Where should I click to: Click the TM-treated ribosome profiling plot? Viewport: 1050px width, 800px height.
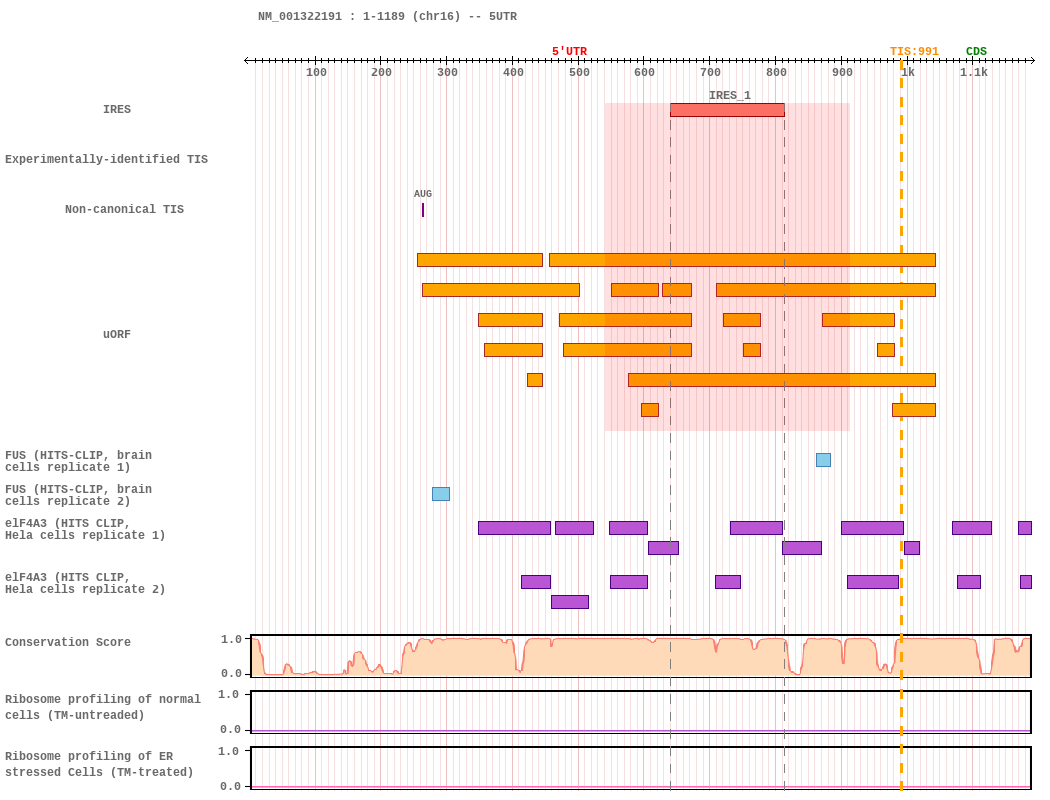coord(641,769)
